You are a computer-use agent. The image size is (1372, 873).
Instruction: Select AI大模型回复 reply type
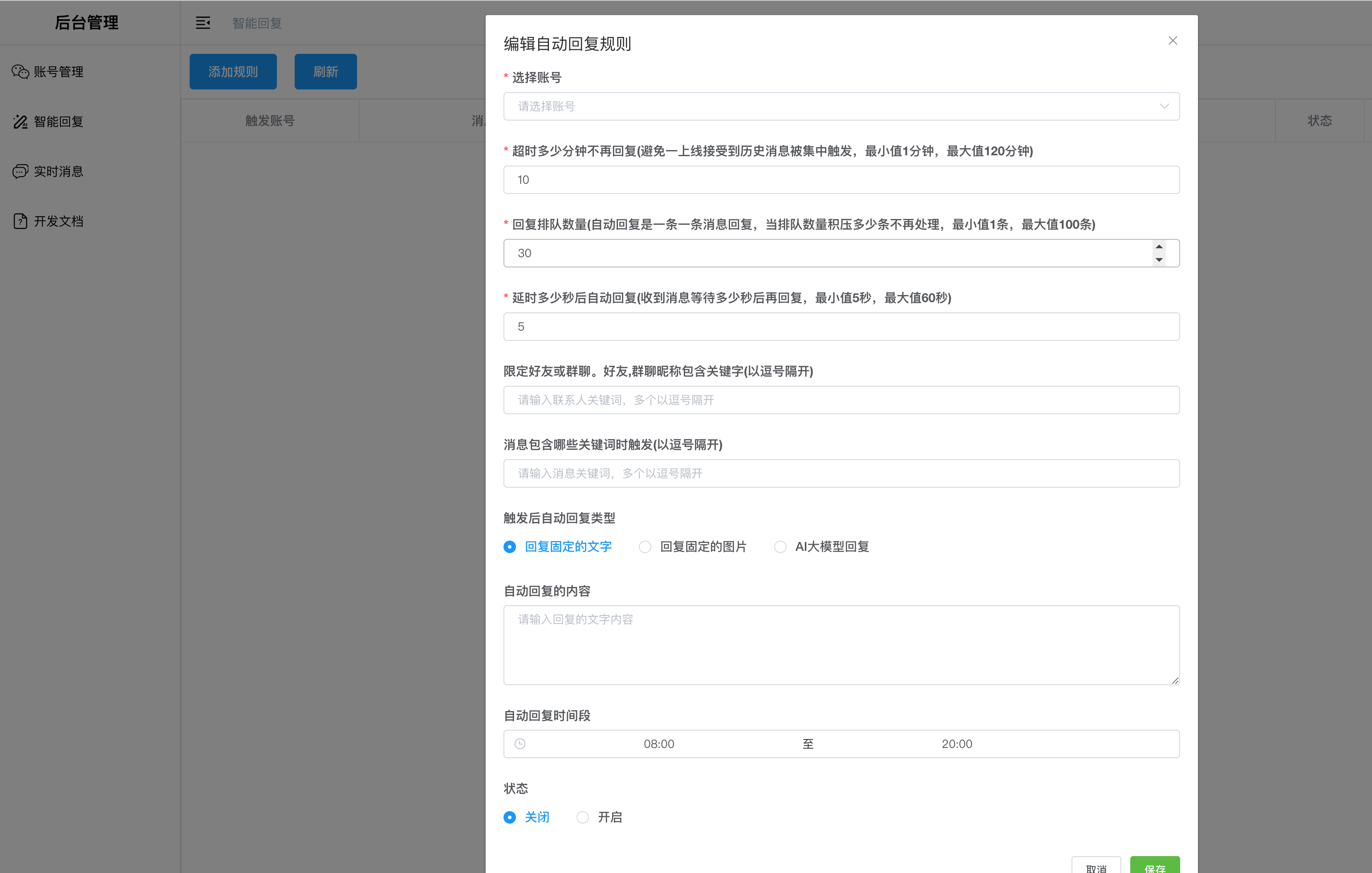tap(822, 547)
